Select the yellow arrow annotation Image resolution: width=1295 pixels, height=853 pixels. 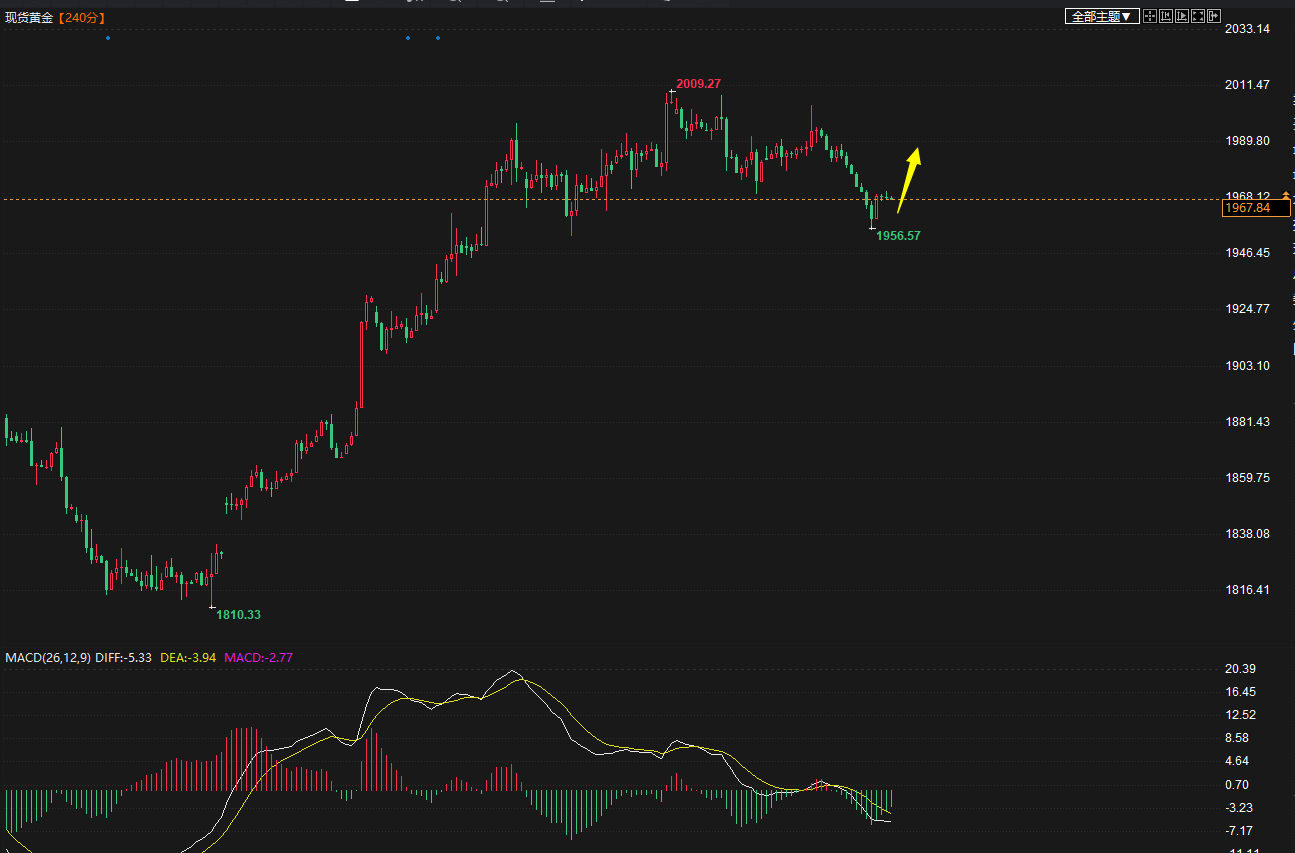pos(909,180)
